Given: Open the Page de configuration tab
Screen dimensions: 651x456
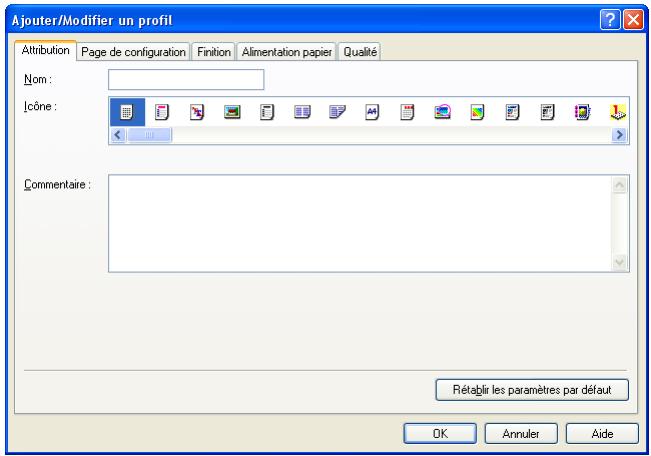Looking at the screenshot, I should point(133,52).
